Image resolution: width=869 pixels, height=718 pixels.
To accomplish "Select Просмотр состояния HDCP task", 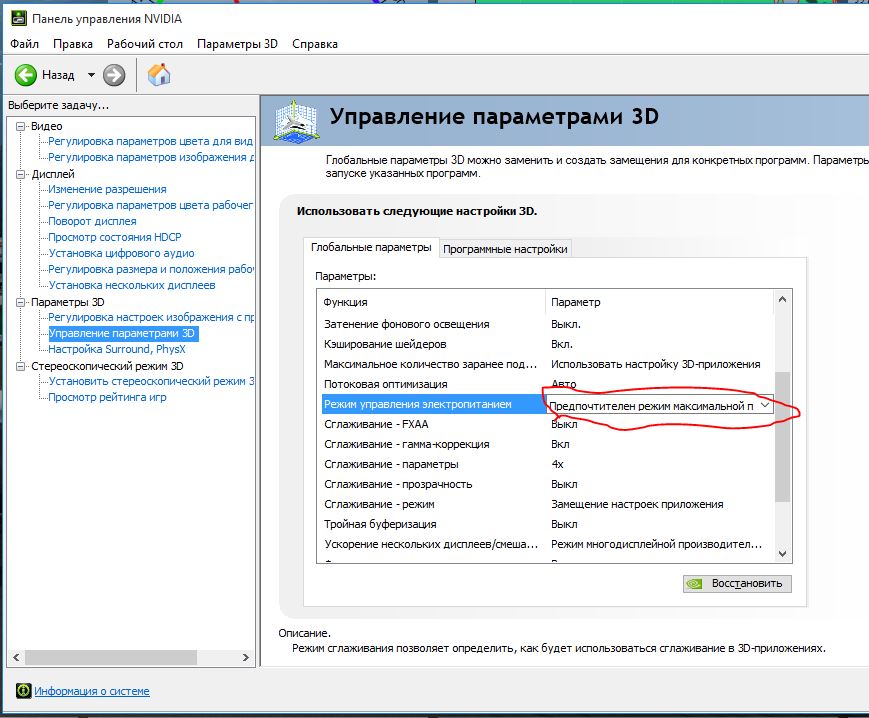I will [115, 237].
